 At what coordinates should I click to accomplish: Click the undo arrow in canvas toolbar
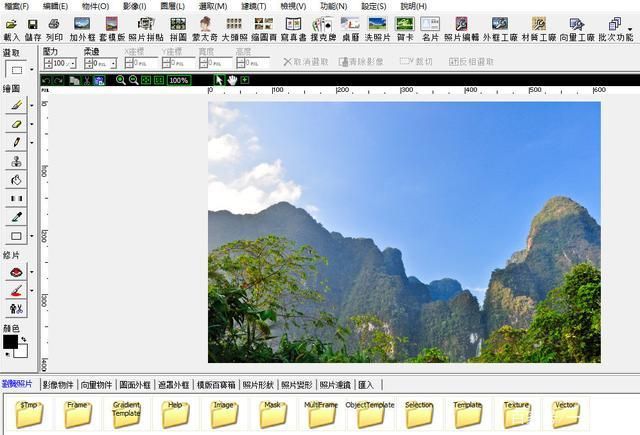(x=46, y=80)
